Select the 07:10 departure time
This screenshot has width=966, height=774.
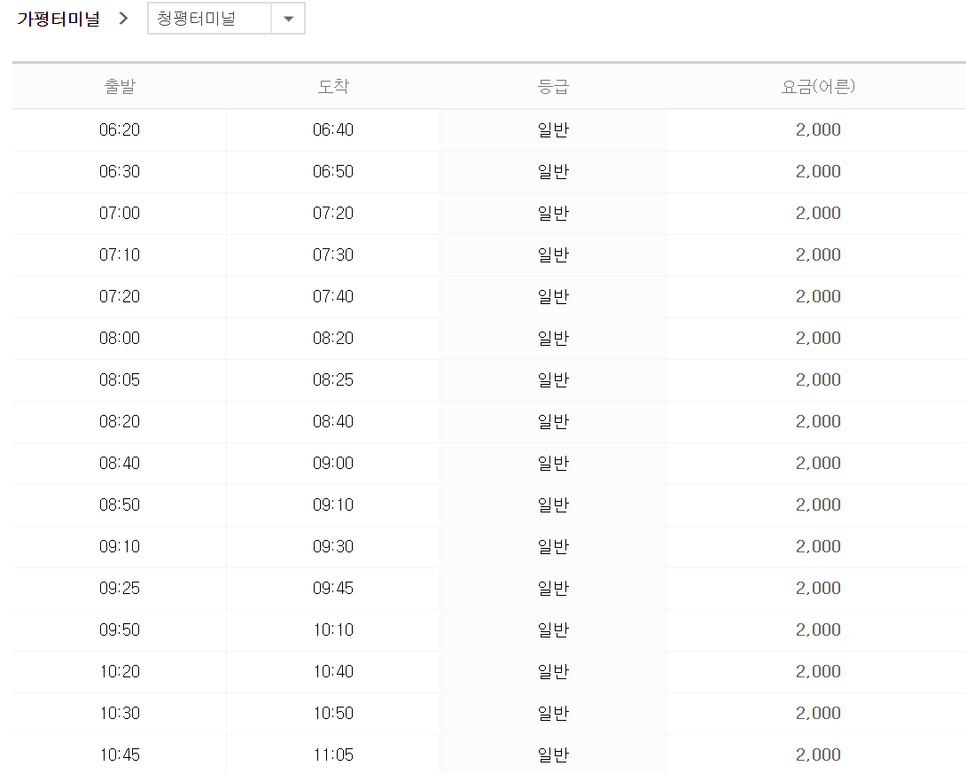tap(120, 255)
